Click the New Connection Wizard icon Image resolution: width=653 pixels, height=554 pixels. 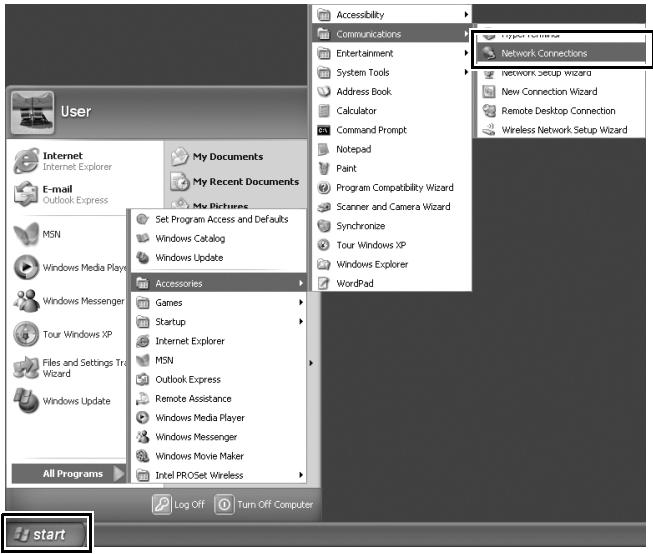(x=489, y=92)
